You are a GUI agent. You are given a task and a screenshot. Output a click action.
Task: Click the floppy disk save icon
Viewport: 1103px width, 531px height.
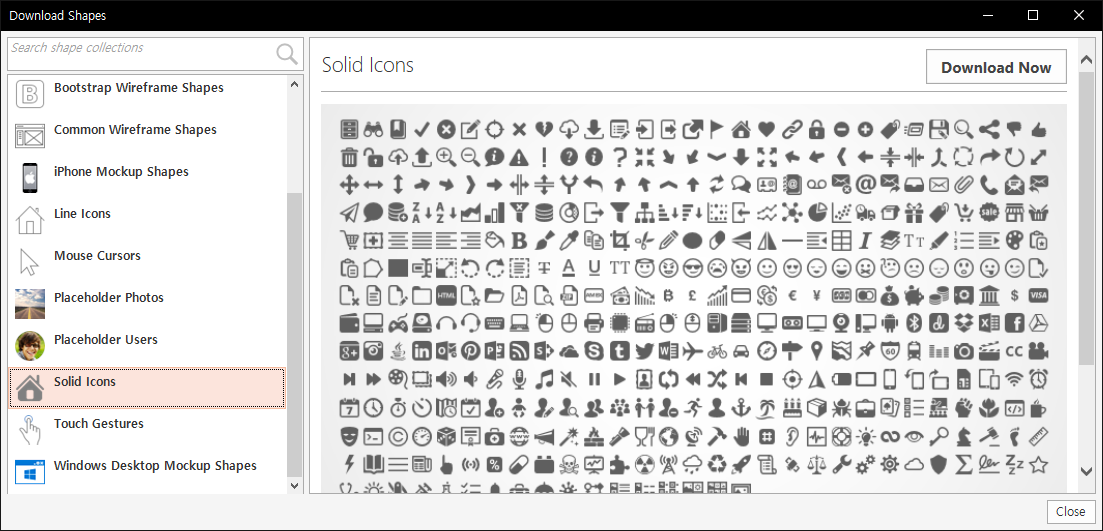pos(939,129)
